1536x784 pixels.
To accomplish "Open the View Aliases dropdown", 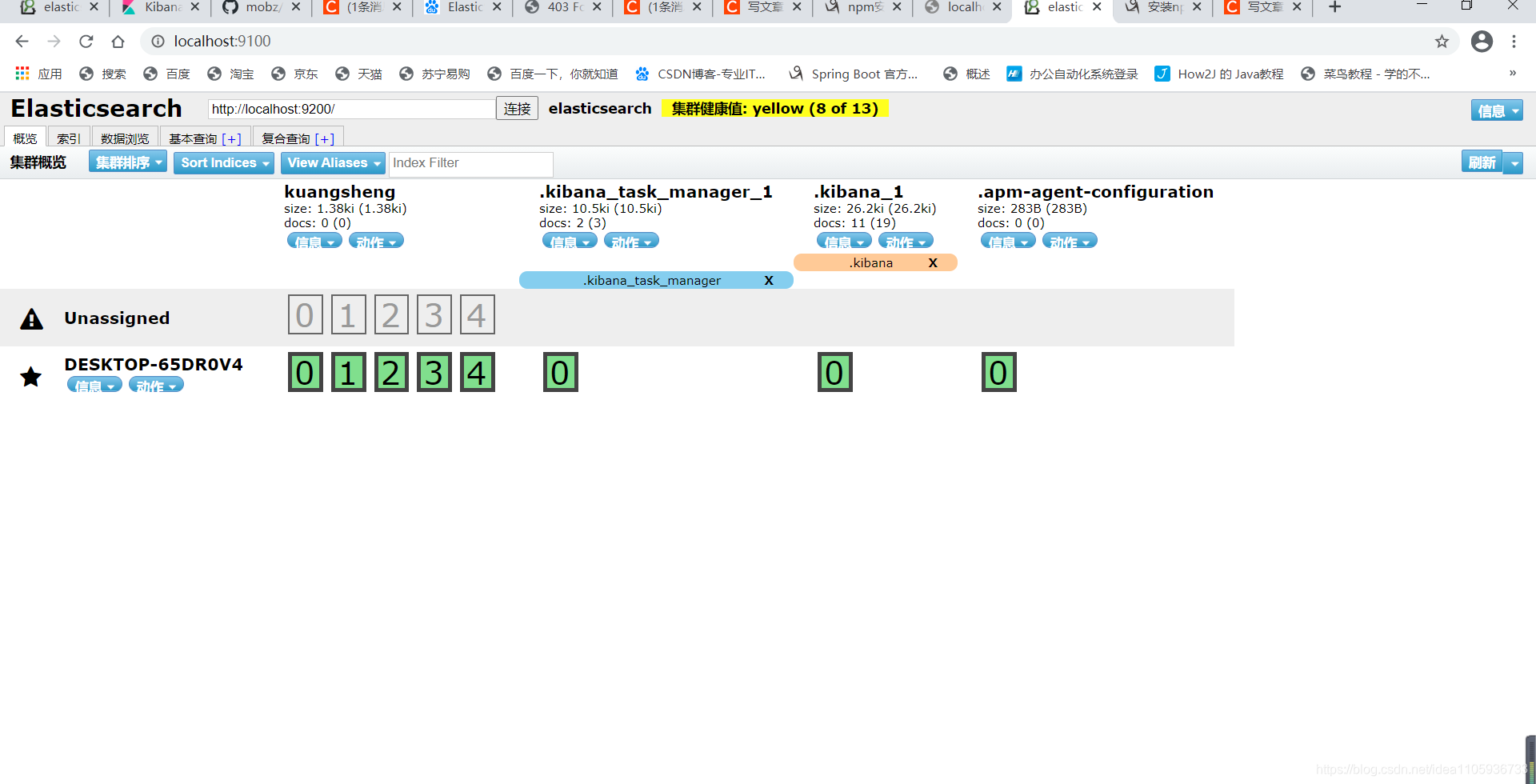I will (x=333, y=163).
